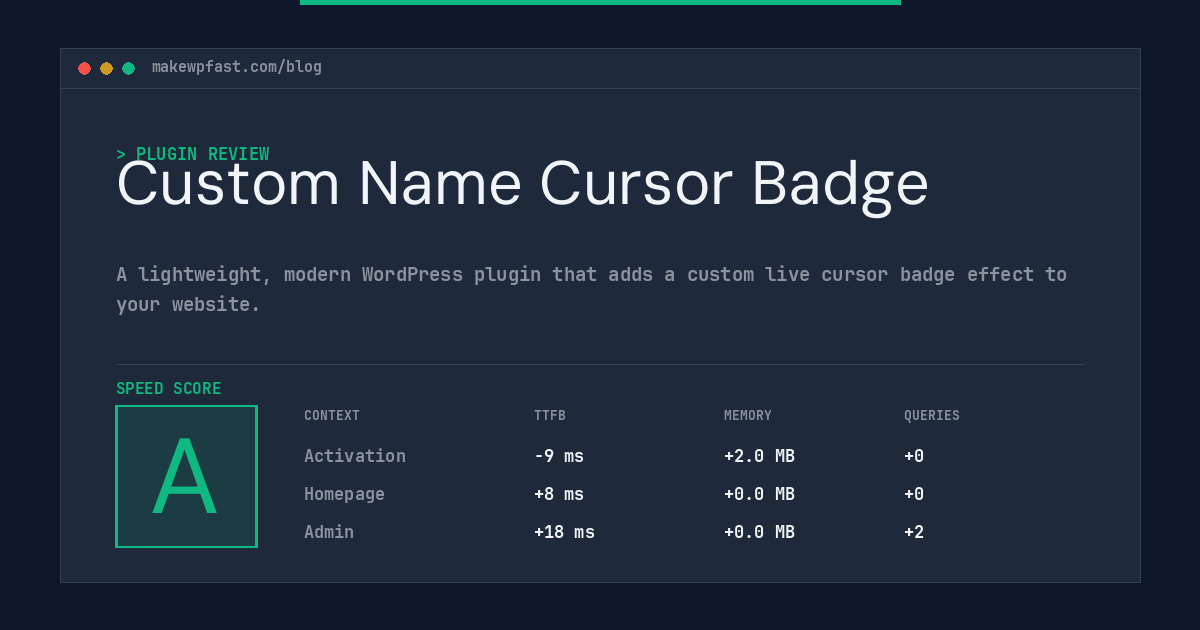Click the Admin '+0.0 MB' memory value
This screenshot has height=630, width=1200.
point(759,532)
